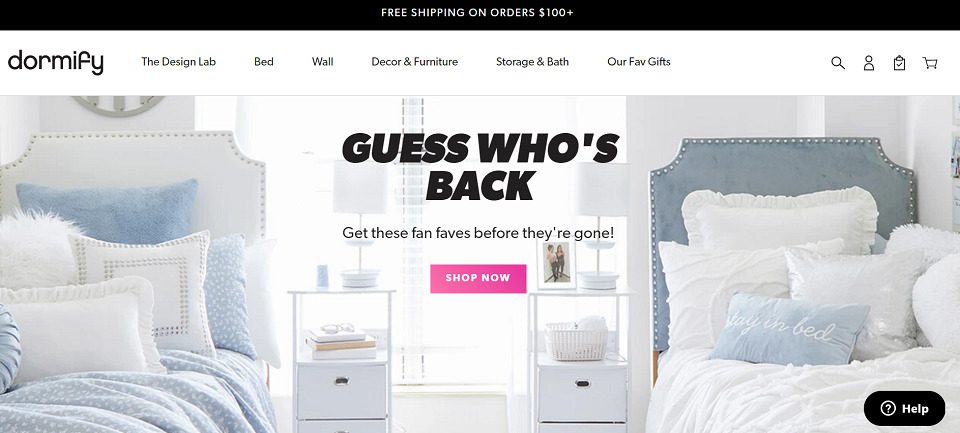Screen dimensions: 960x433
Task: View the shopping cart icon
Action: tap(930, 62)
